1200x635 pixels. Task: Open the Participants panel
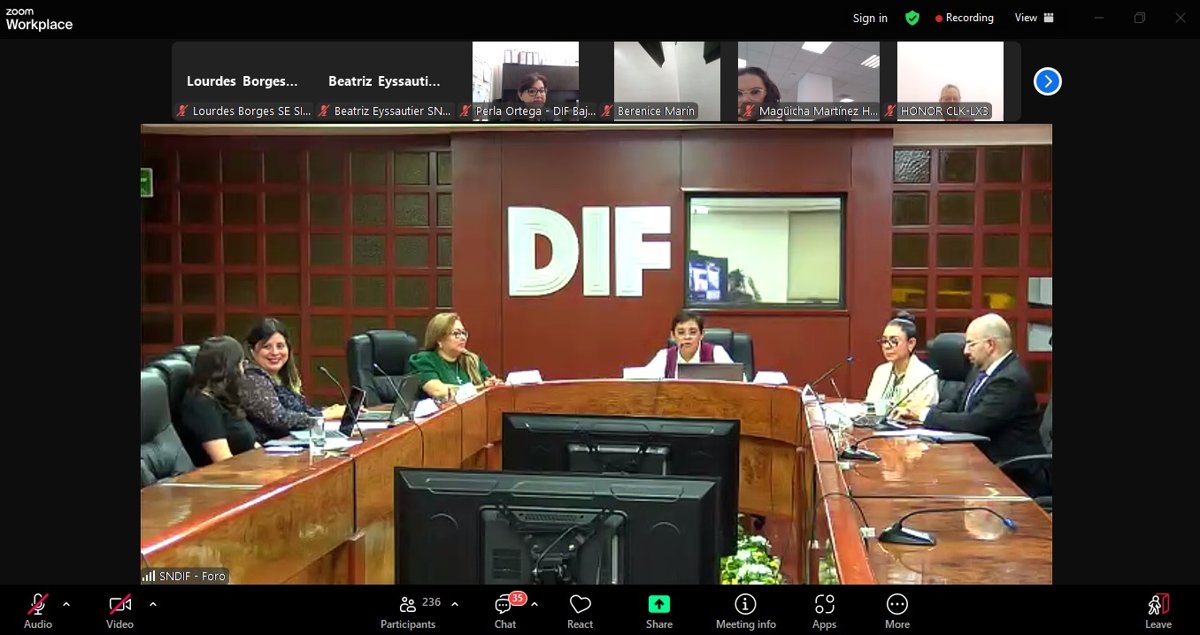[408, 610]
